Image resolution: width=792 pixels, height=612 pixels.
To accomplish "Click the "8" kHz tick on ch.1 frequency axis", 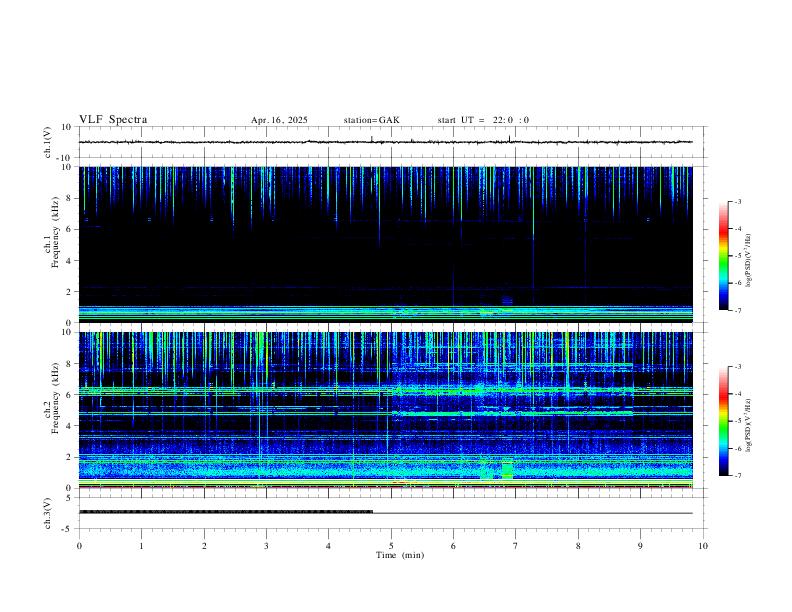I will coord(69,198).
